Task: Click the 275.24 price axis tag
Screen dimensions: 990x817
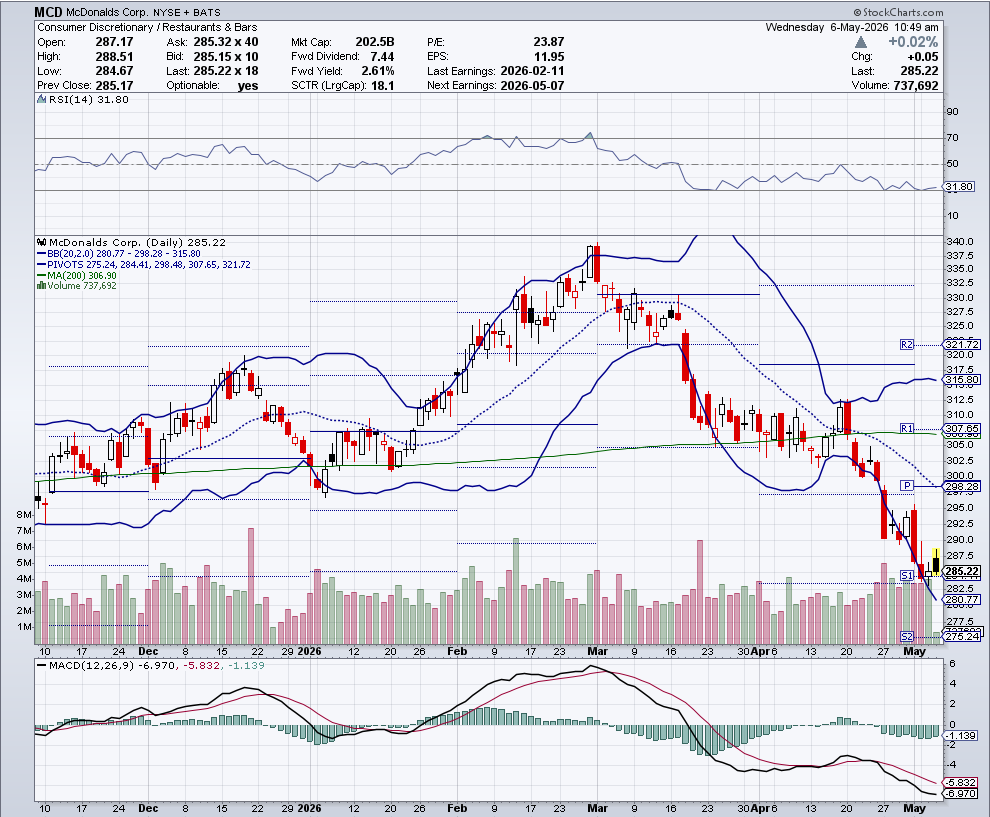Action: tap(963, 636)
